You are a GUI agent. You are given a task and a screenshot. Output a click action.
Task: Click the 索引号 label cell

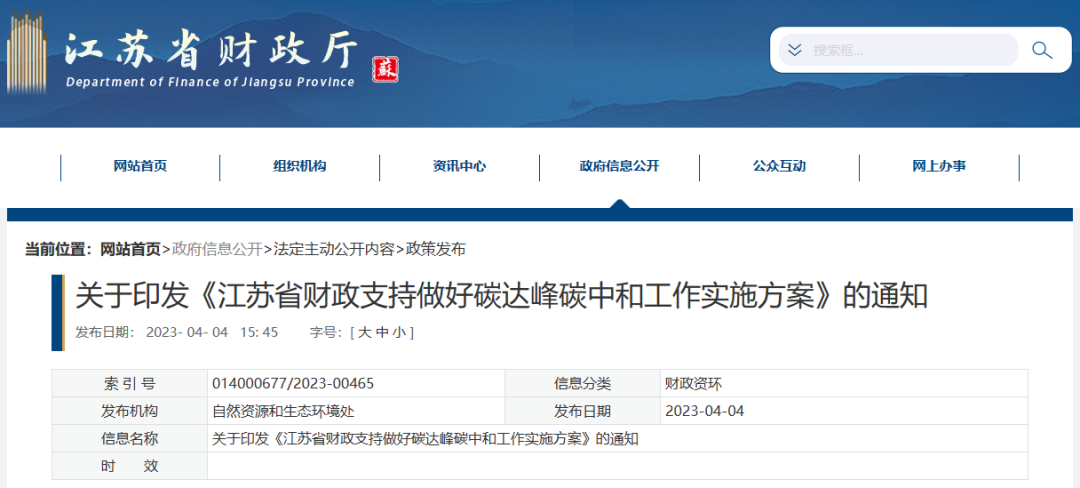click(x=129, y=383)
